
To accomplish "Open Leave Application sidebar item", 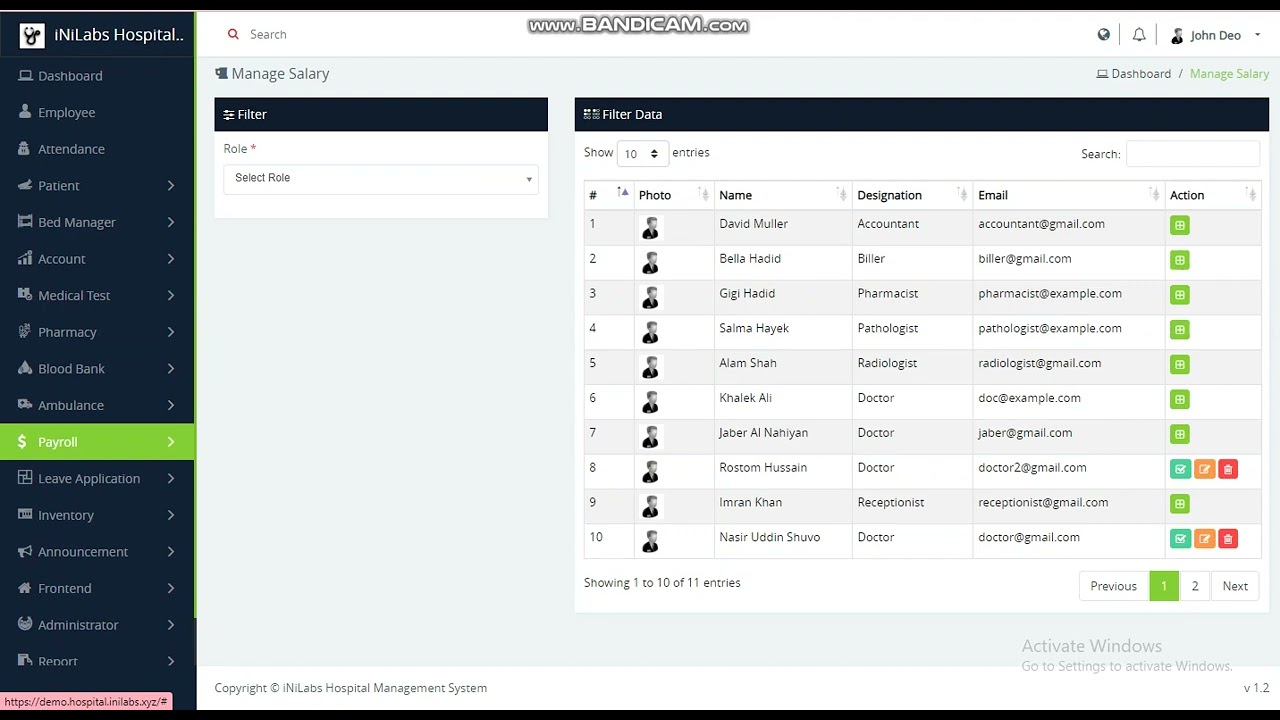I will click(97, 479).
